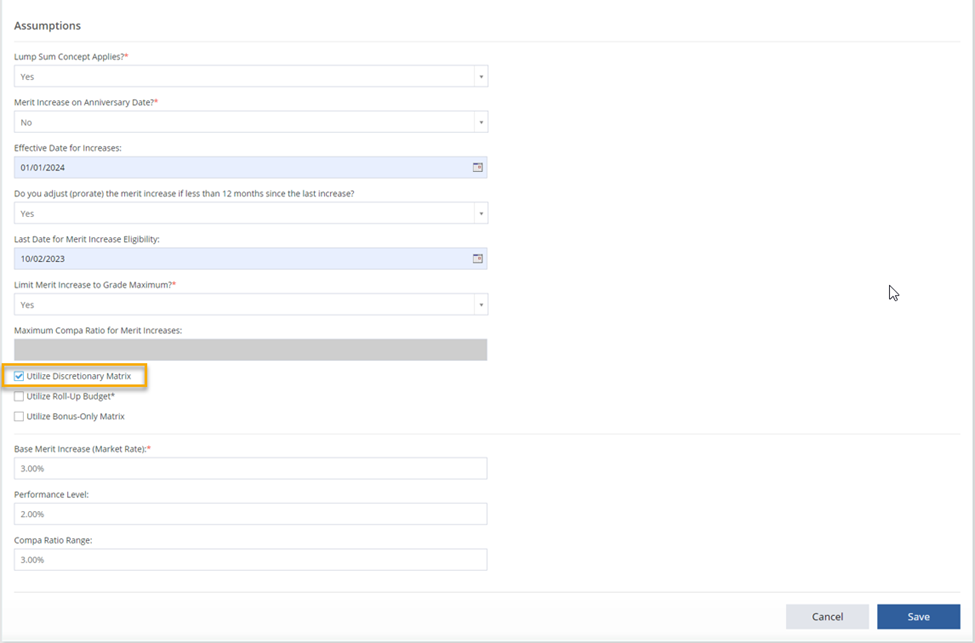Uncheck Utilize Discretionary Matrix
Screen dimensions: 975x643
[18, 376]
